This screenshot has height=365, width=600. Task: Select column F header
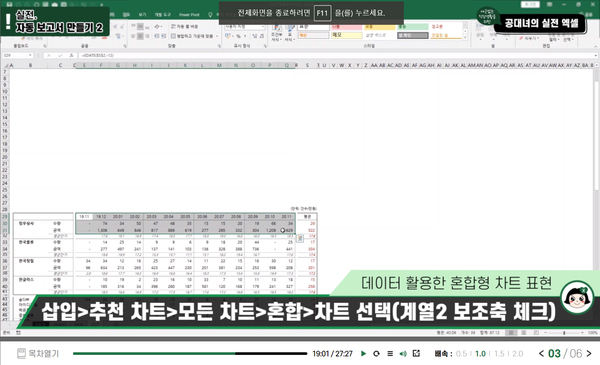[x=101, y=65]
